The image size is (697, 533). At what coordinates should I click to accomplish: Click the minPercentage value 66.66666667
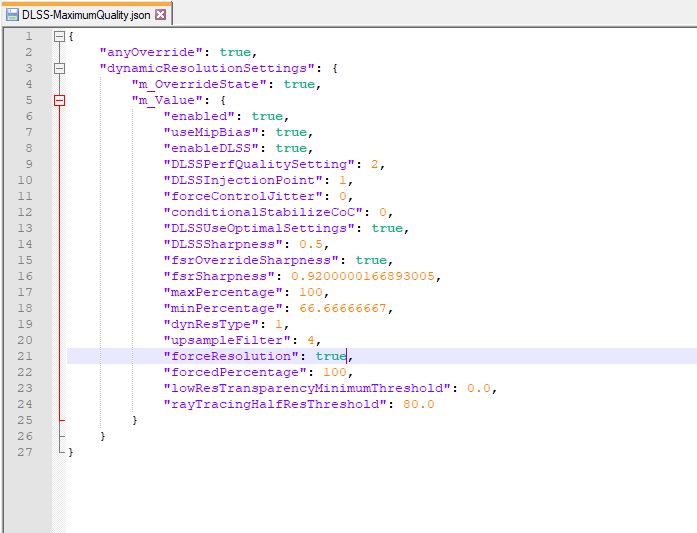tap(343, 308)
